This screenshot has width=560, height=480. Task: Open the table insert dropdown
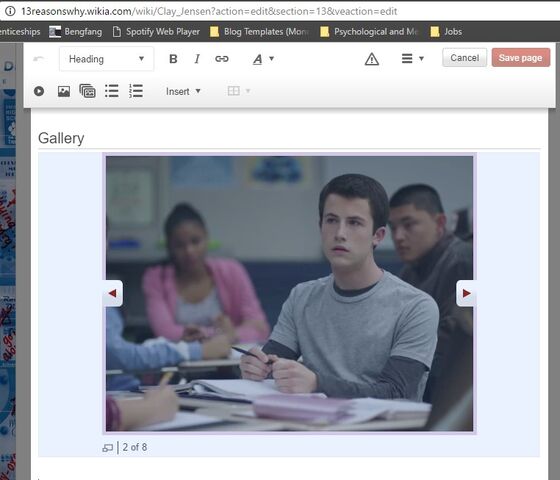239,91
